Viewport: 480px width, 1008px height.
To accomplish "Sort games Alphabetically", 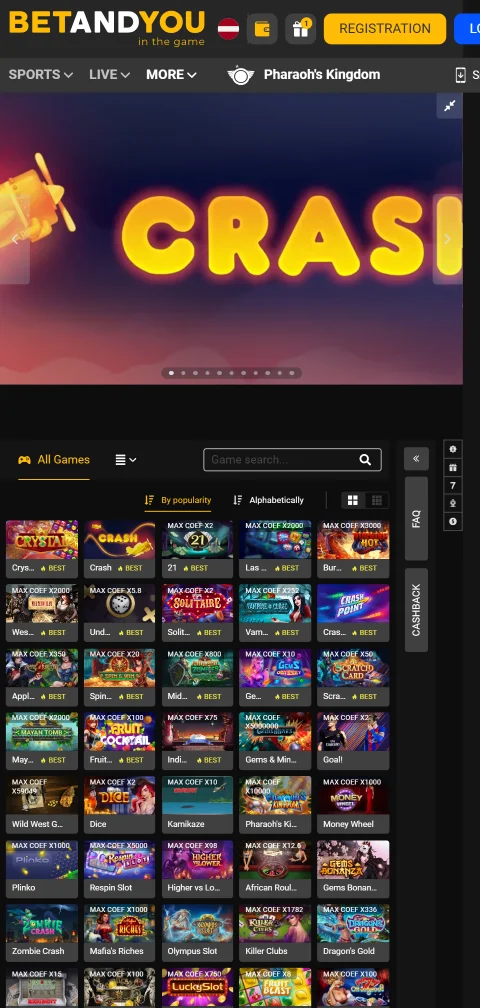I will tap(268, 500).
